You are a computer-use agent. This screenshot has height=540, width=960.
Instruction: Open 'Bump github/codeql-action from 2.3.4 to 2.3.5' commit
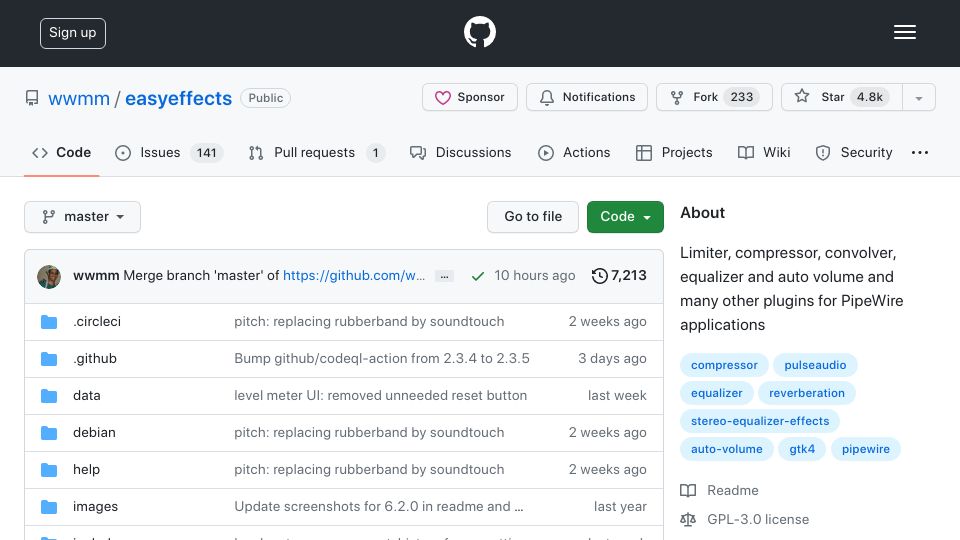click(382, 358)
